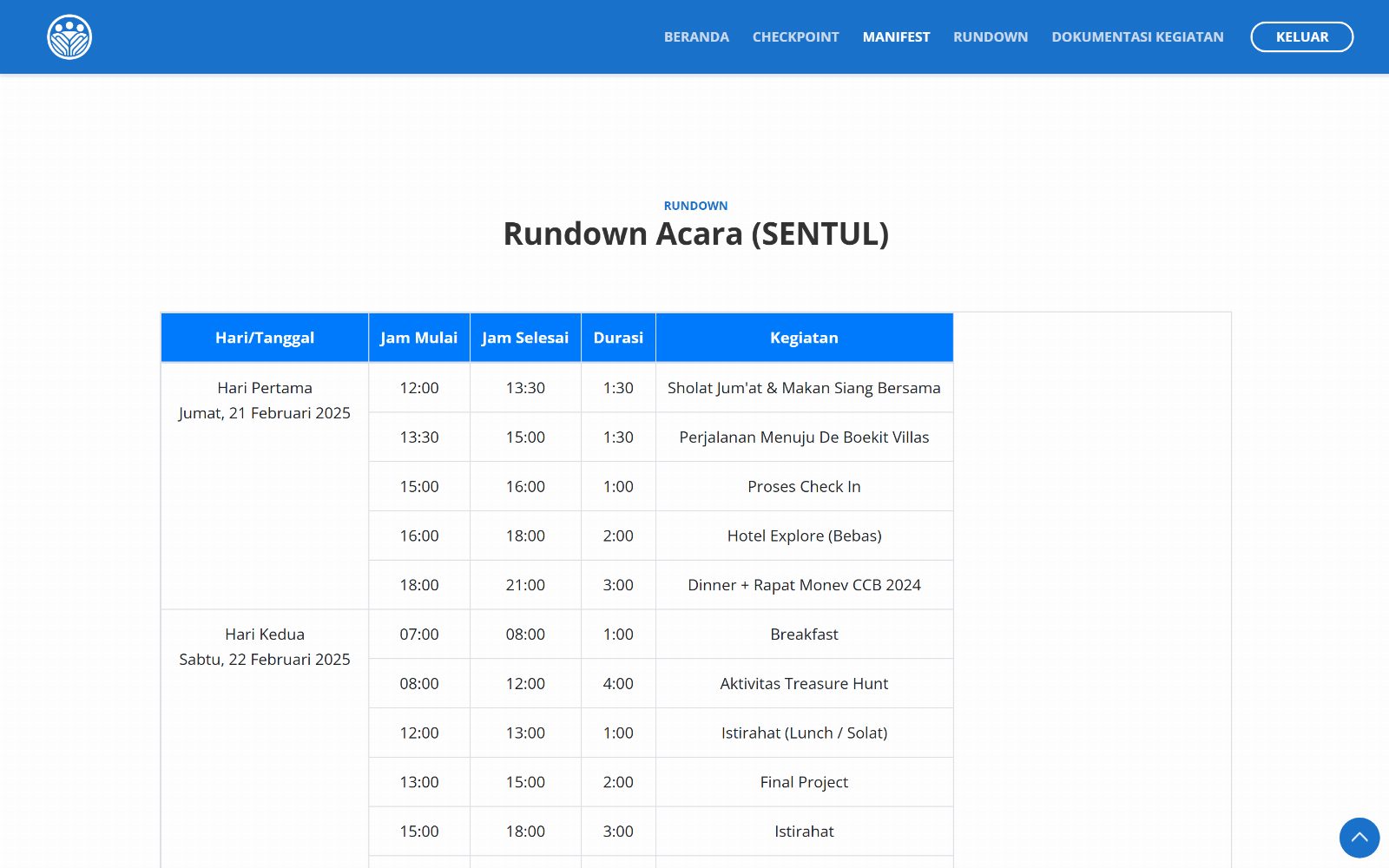
Task: Click 'Sabtu, 22 Februari 2025' text
Action: pos(265,660)
